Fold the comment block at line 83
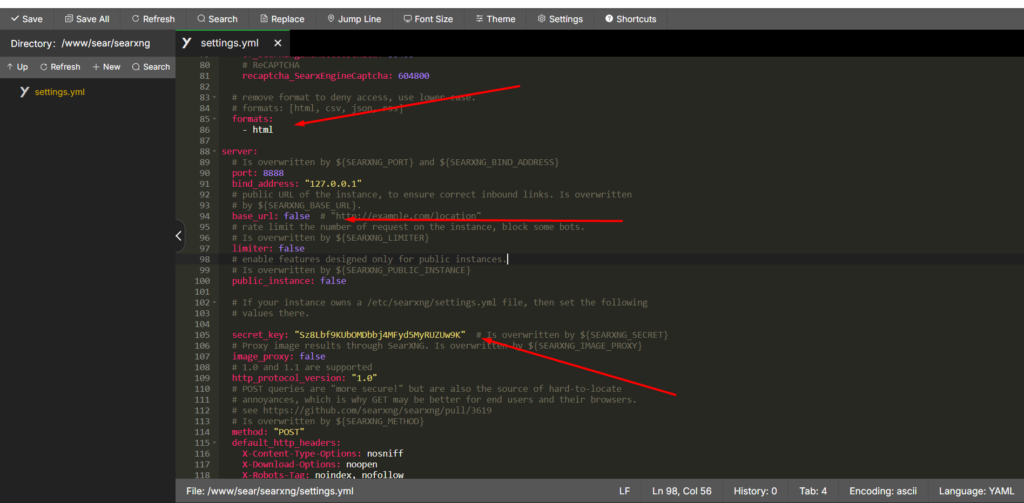1024x503 pixels. [215, 97]
